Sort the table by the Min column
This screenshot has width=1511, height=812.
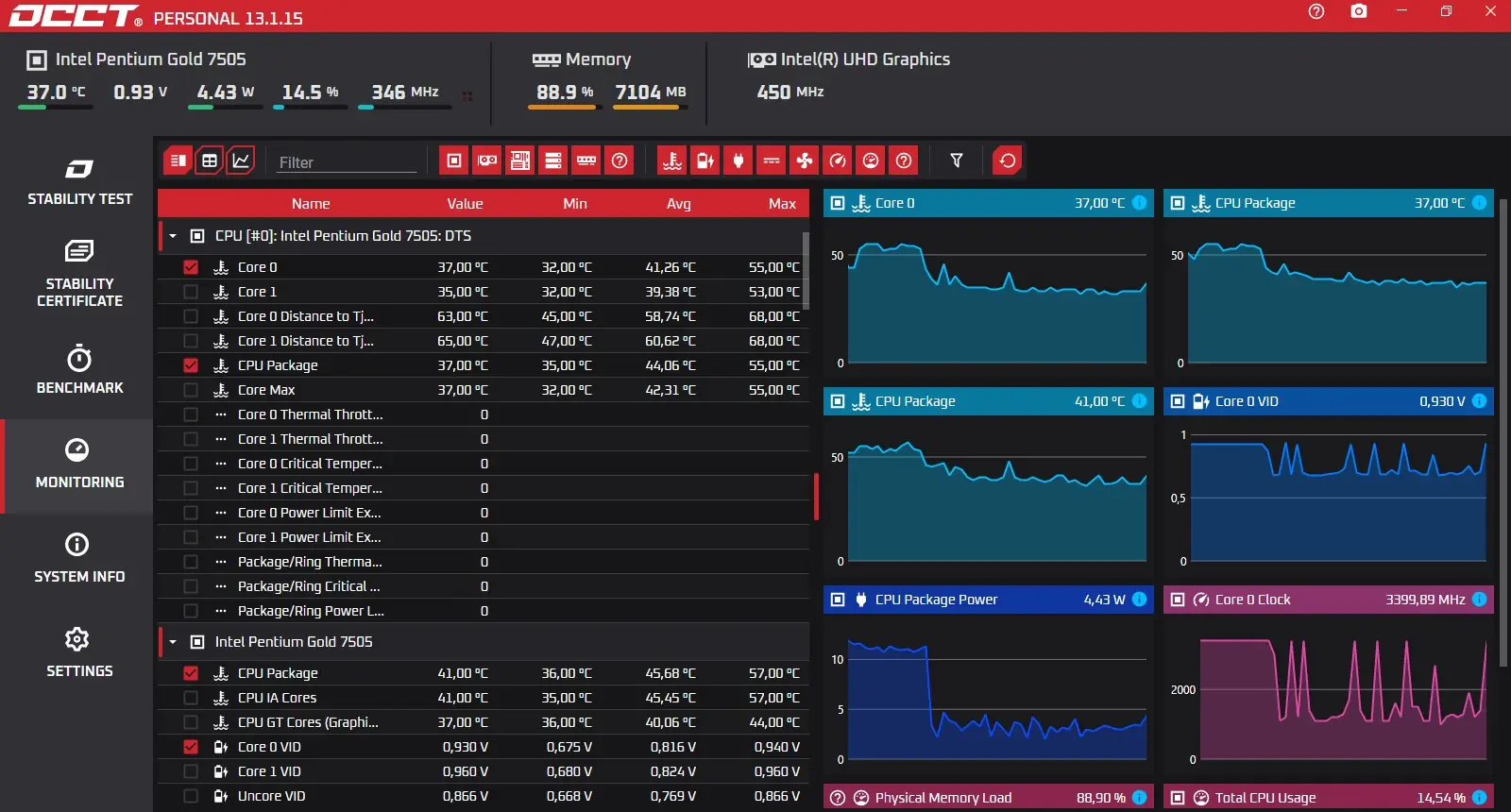575,204
